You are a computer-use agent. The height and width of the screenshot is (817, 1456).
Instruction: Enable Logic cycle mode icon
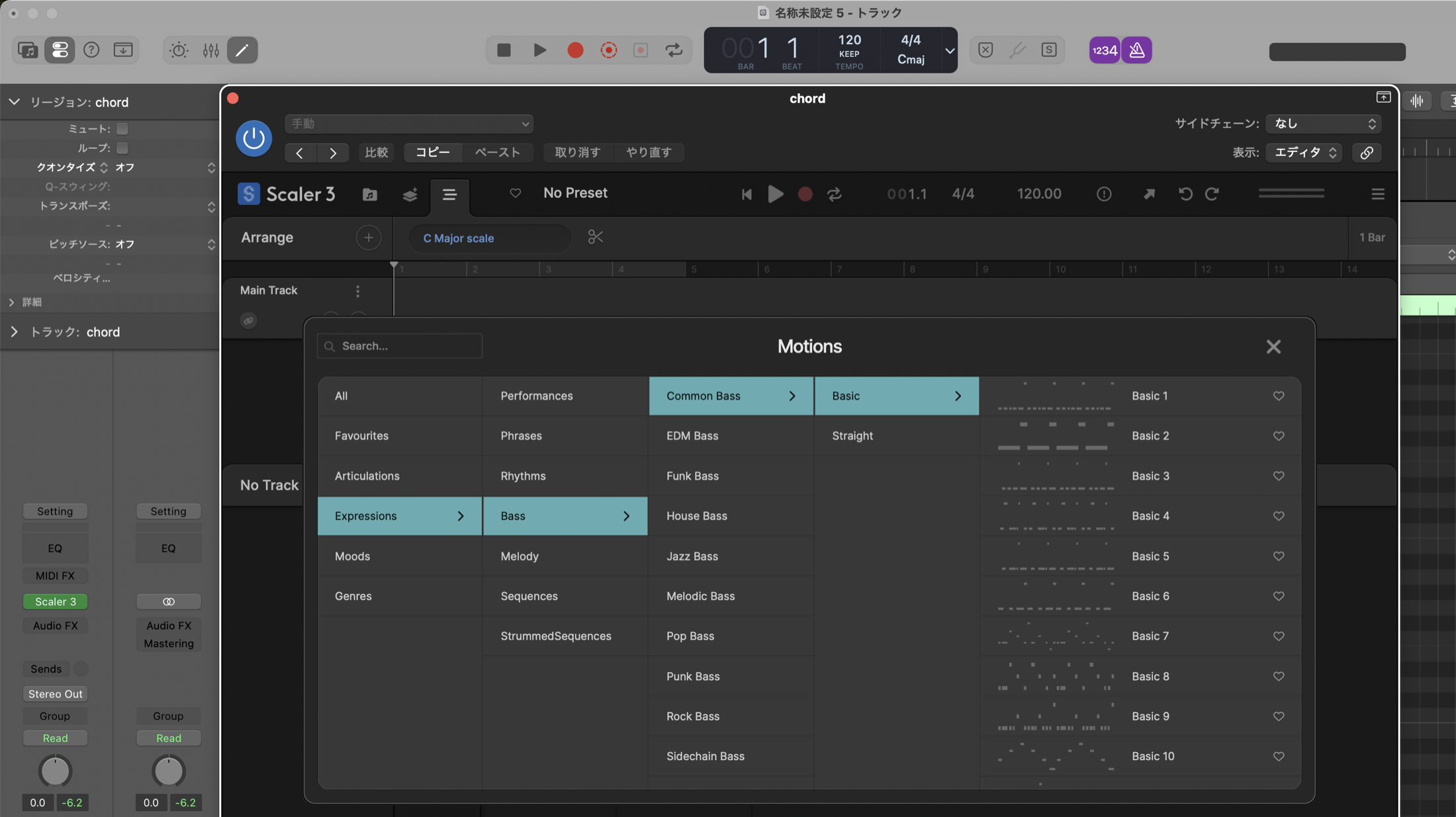[x=674, y=50]
